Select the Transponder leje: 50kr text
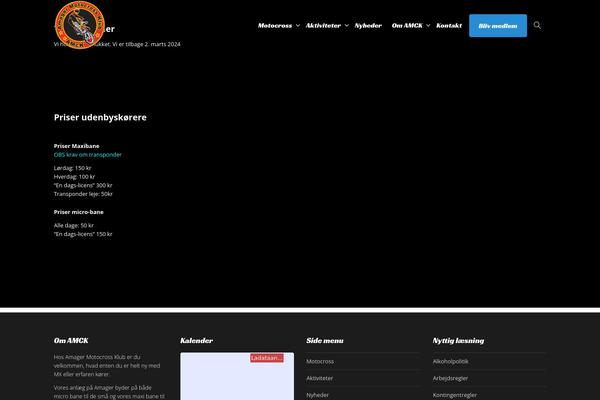This screenshot has width=600, height=400. (x=83, y=194)
